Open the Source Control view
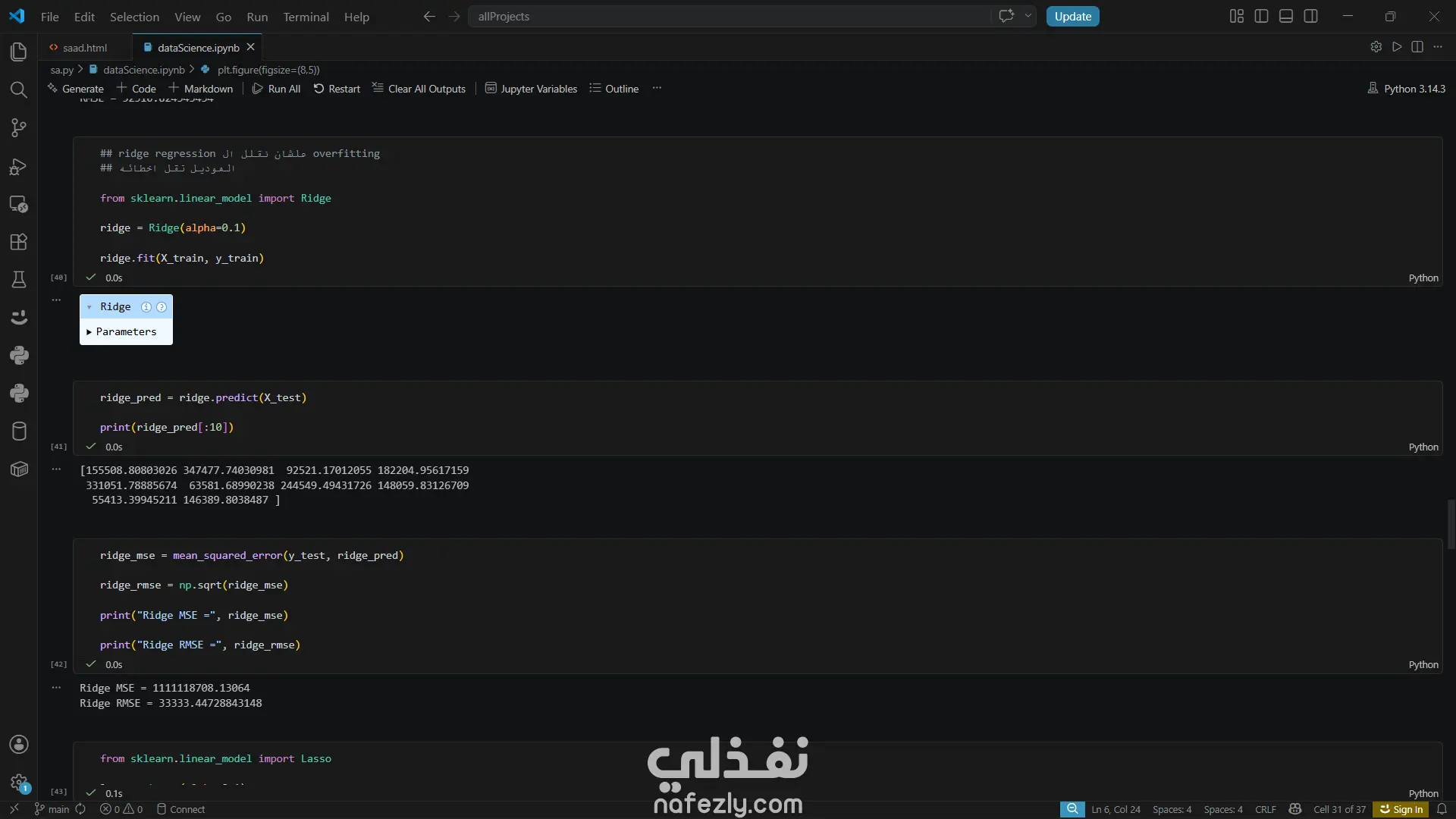The height and width of the screenshot is (819, 1456). point(19,127)
